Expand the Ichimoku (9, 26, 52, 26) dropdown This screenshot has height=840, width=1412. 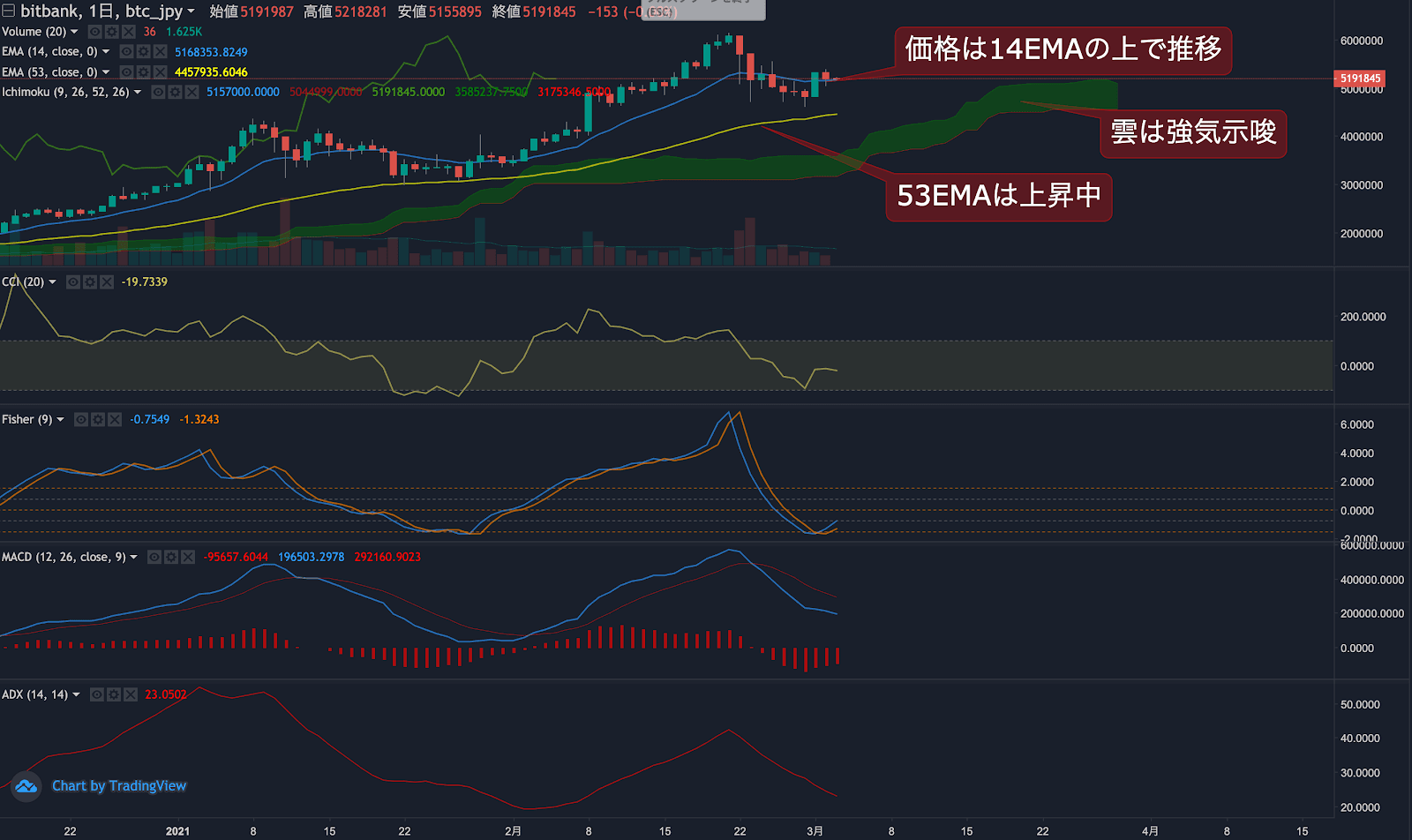(x=138, y=92)
